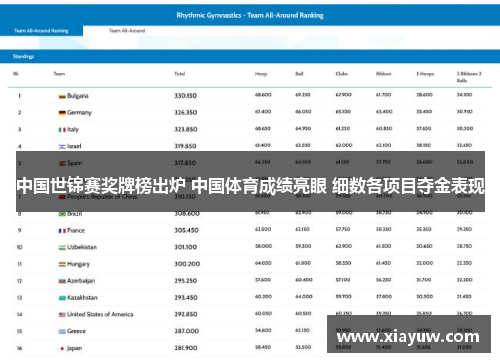The image size is (500, 362).
Task: Select Israel's total score 319.850
Action: point(185,146)
